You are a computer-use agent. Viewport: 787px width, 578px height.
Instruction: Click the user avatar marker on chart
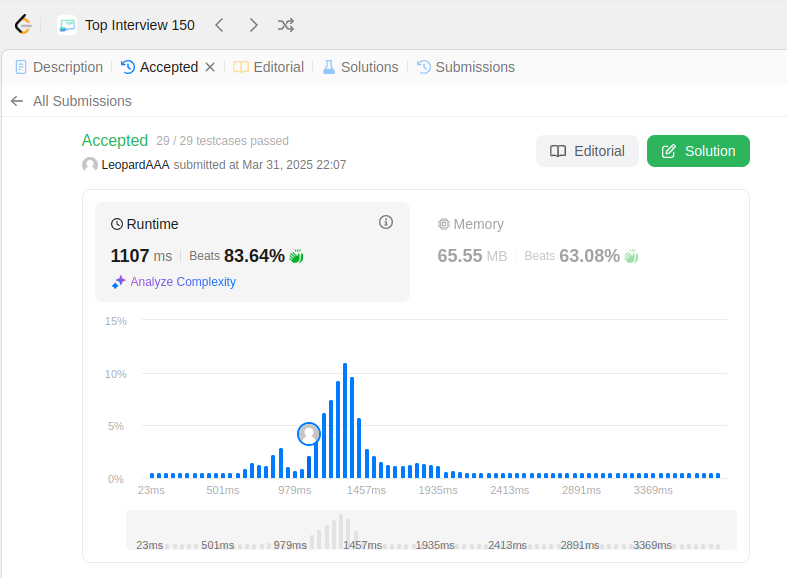309,434
